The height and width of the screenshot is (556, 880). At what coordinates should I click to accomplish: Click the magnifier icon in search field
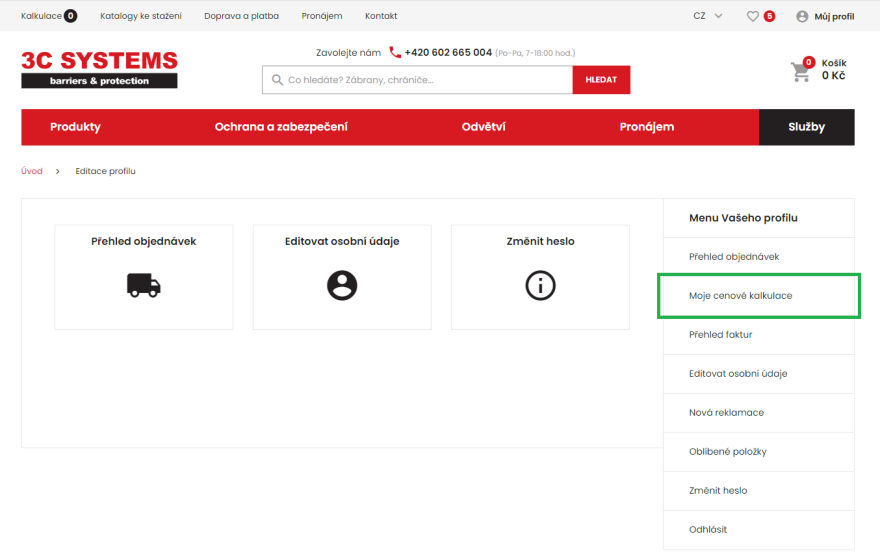277,80
